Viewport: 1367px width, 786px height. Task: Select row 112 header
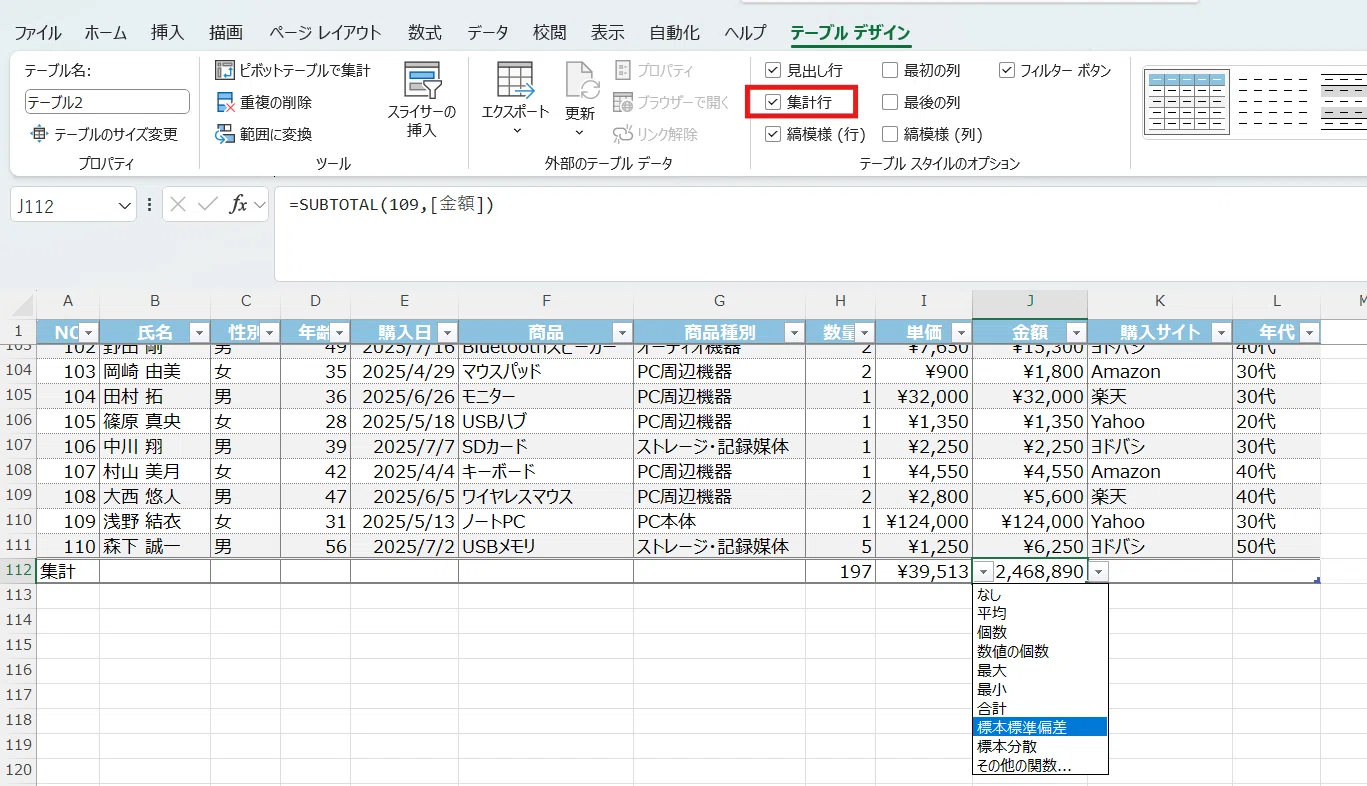pyautogui.click(x=18, y=571)
